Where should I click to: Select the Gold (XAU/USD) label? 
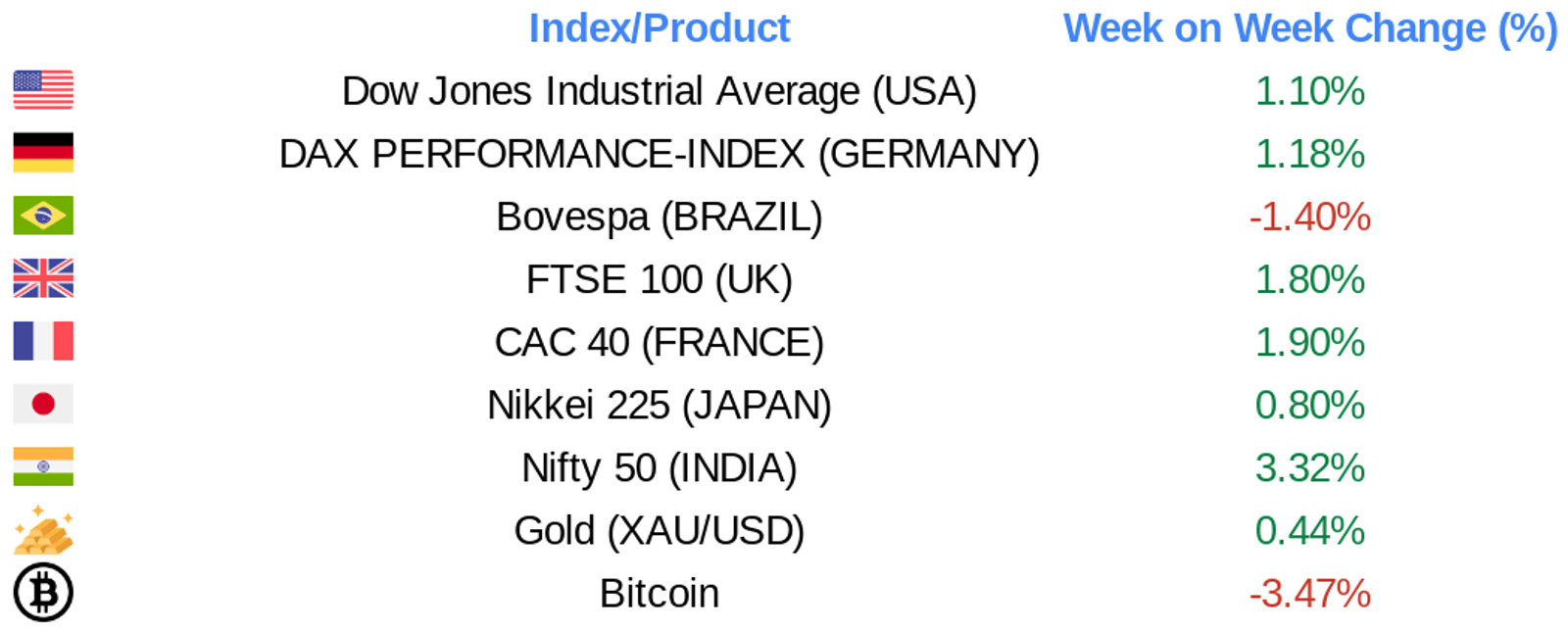click(660, 530)
